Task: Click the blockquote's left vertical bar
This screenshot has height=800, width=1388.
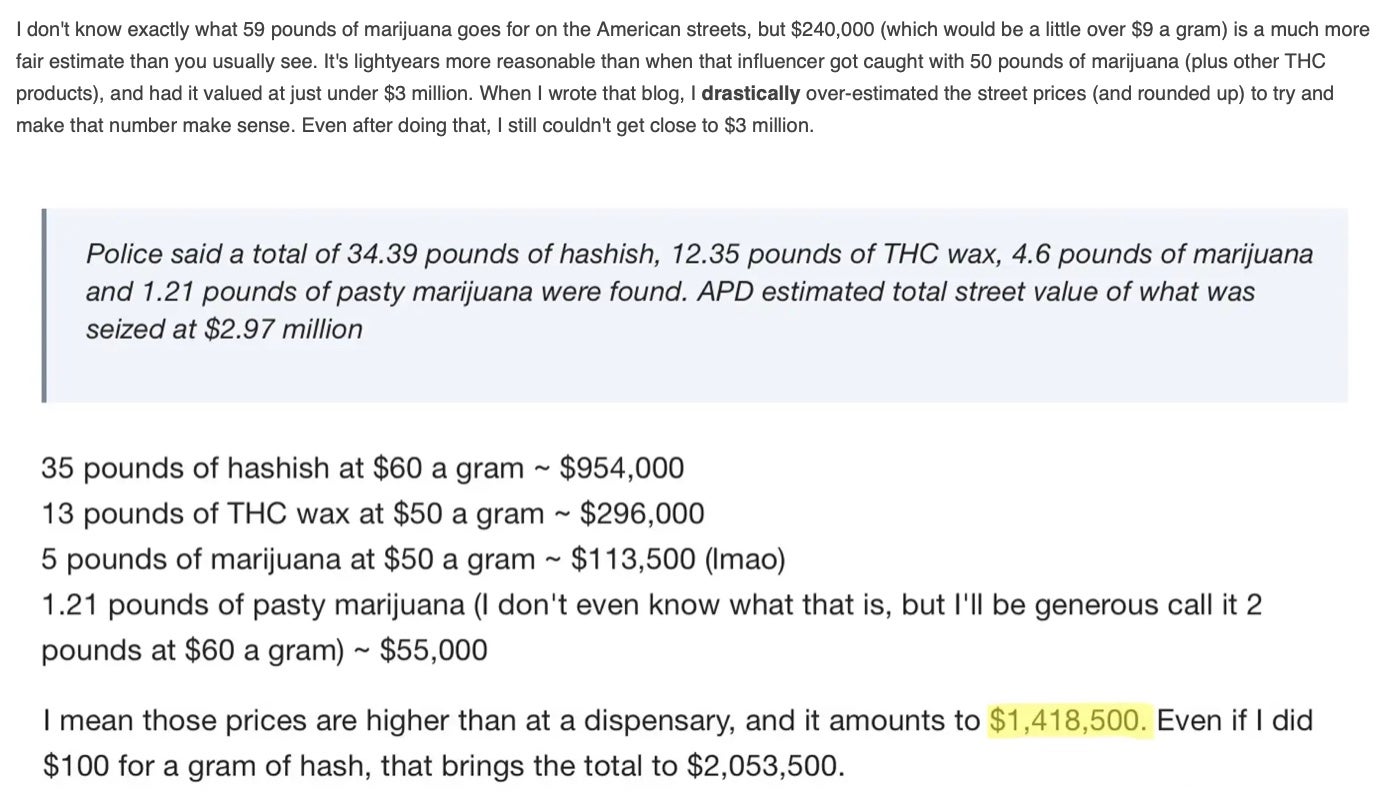Action: coord(44,305)
